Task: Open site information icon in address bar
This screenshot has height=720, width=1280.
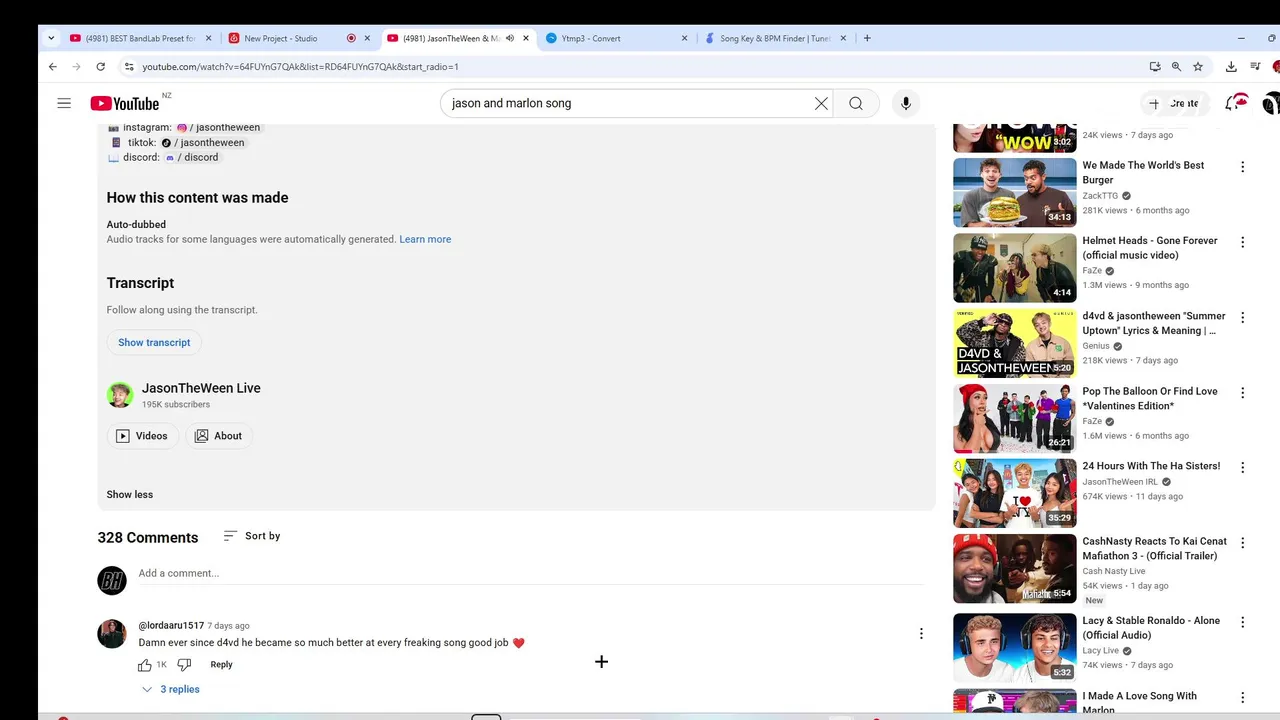Action: [x=128, y=66]
